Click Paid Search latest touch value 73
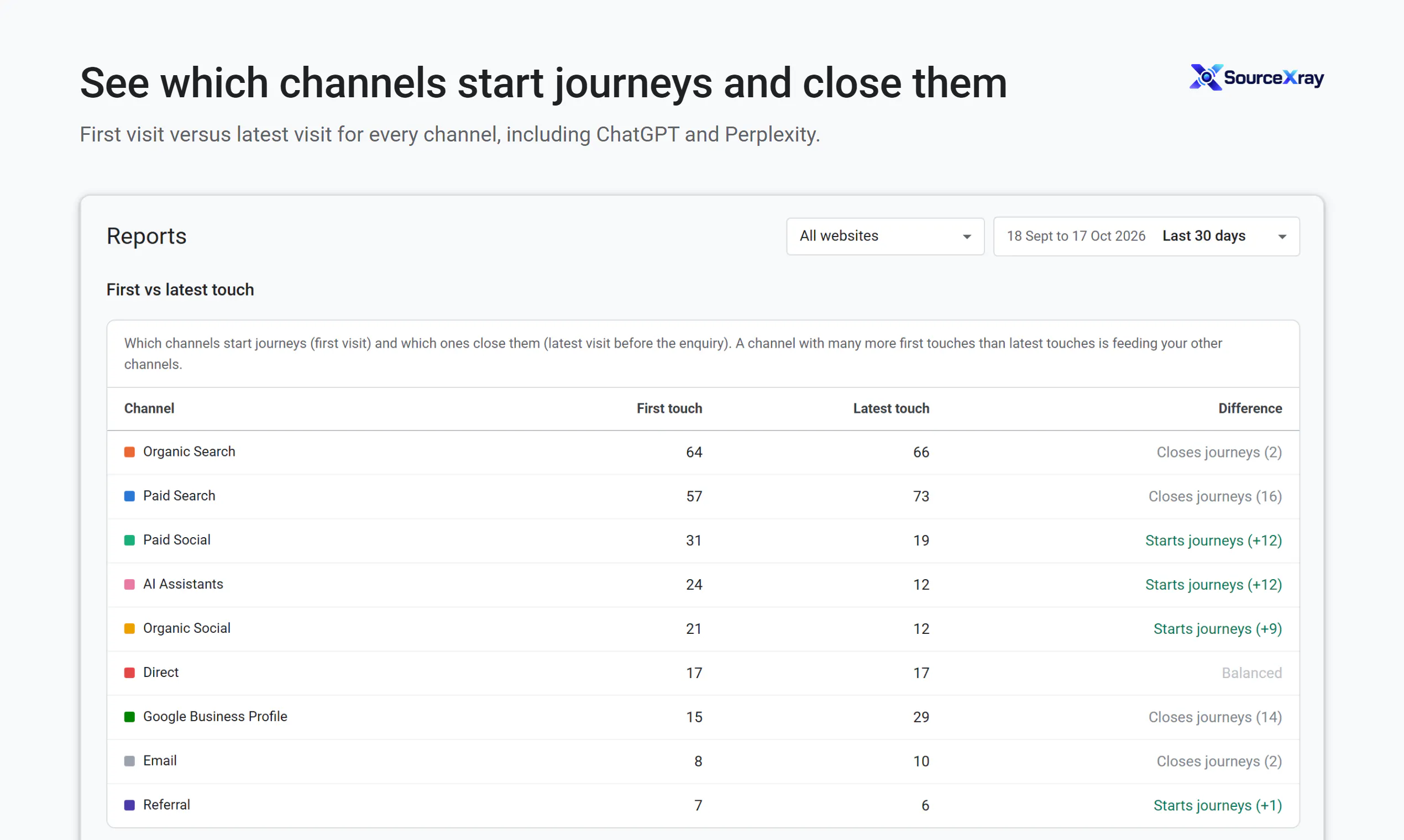1404x840 pixels. click(x=921, y=496)
